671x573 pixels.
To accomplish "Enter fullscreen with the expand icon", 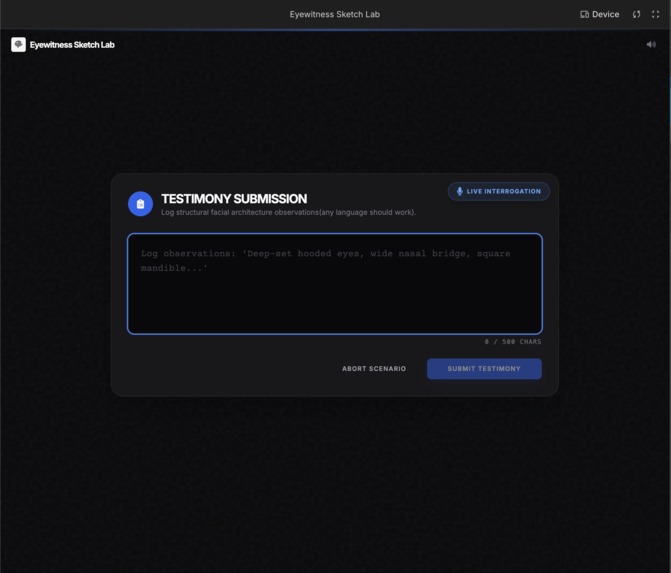I will coord(655,14).
